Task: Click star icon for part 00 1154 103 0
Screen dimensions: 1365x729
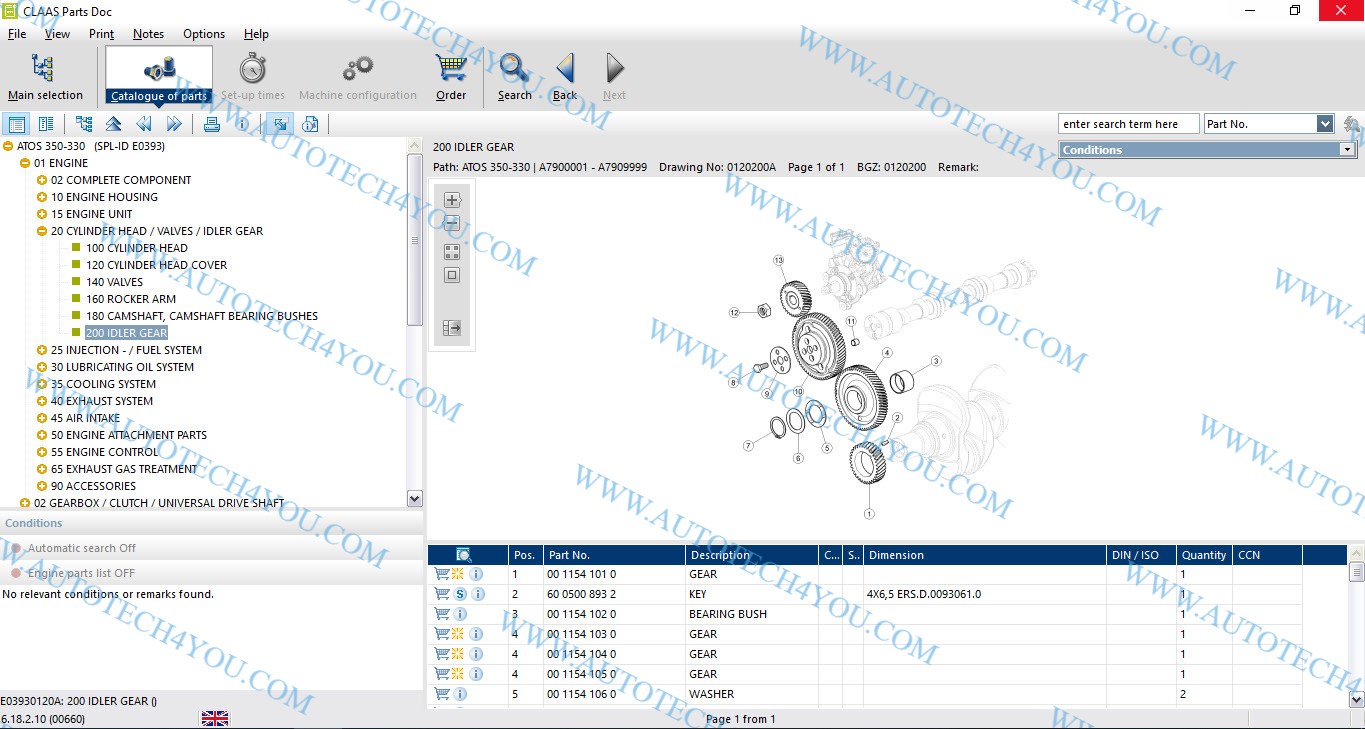Action: 458,634
